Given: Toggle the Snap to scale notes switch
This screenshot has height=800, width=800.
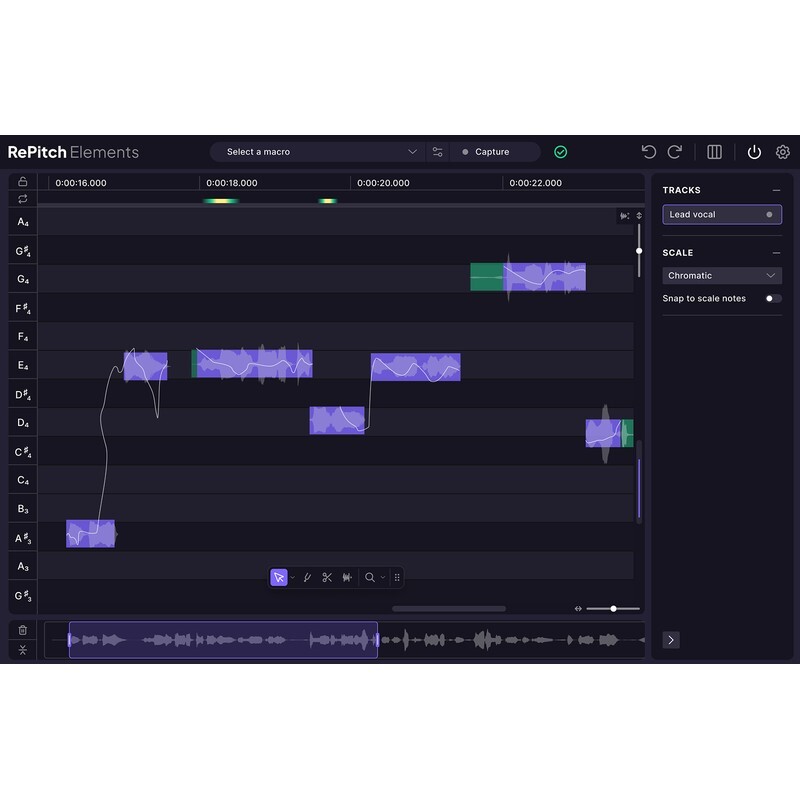Looking at the screenshot, I should 772,298.
